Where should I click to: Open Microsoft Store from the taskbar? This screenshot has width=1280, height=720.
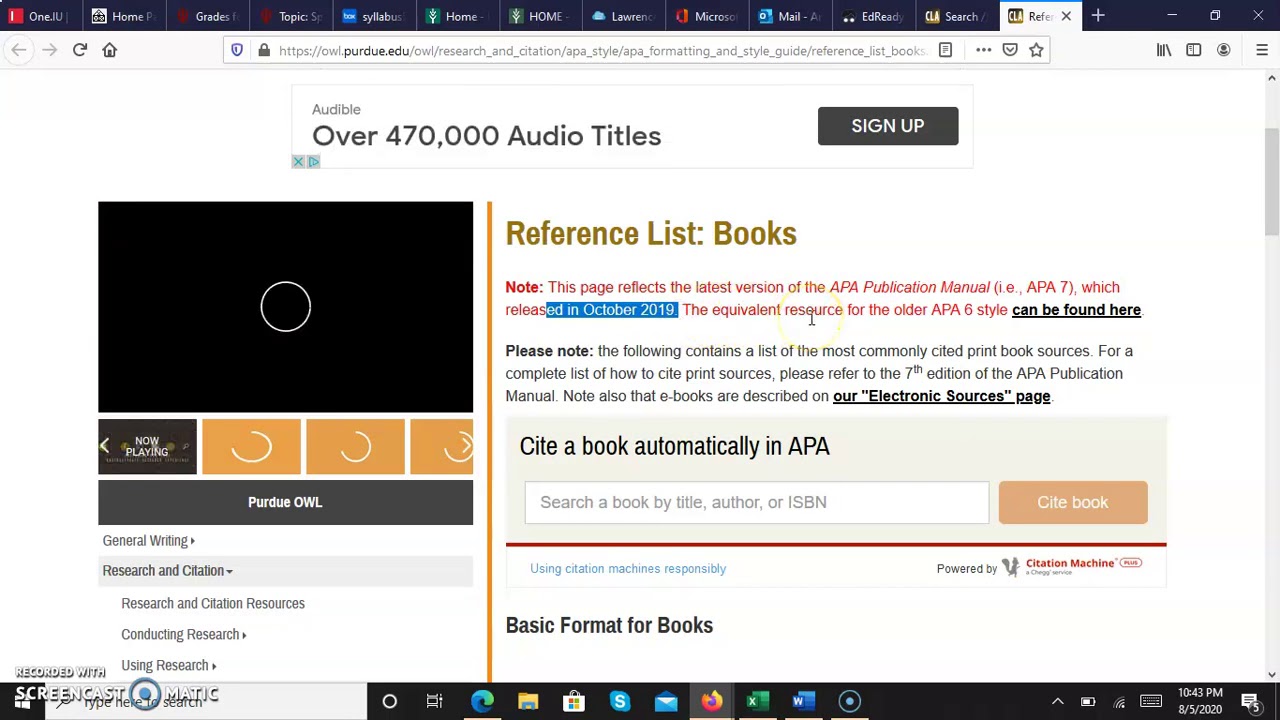click(574, 701)
